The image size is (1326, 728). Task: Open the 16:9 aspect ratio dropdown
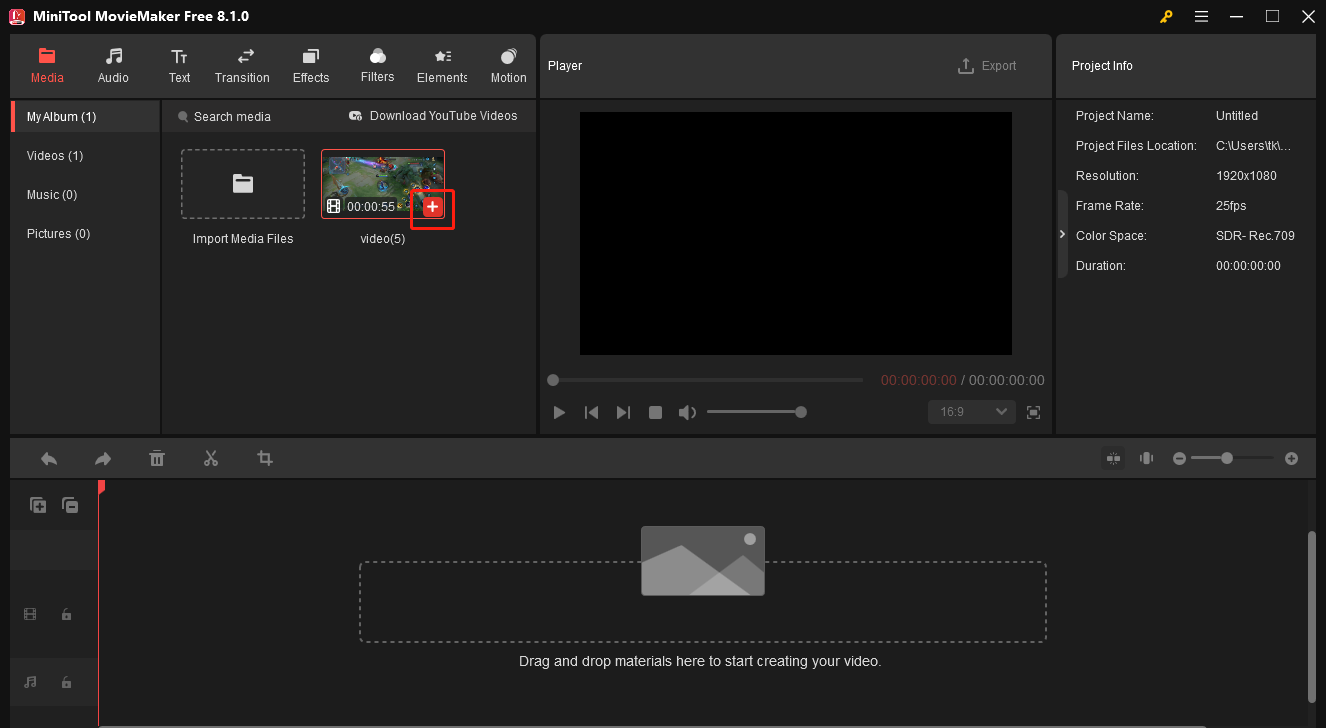pos(971,412)
